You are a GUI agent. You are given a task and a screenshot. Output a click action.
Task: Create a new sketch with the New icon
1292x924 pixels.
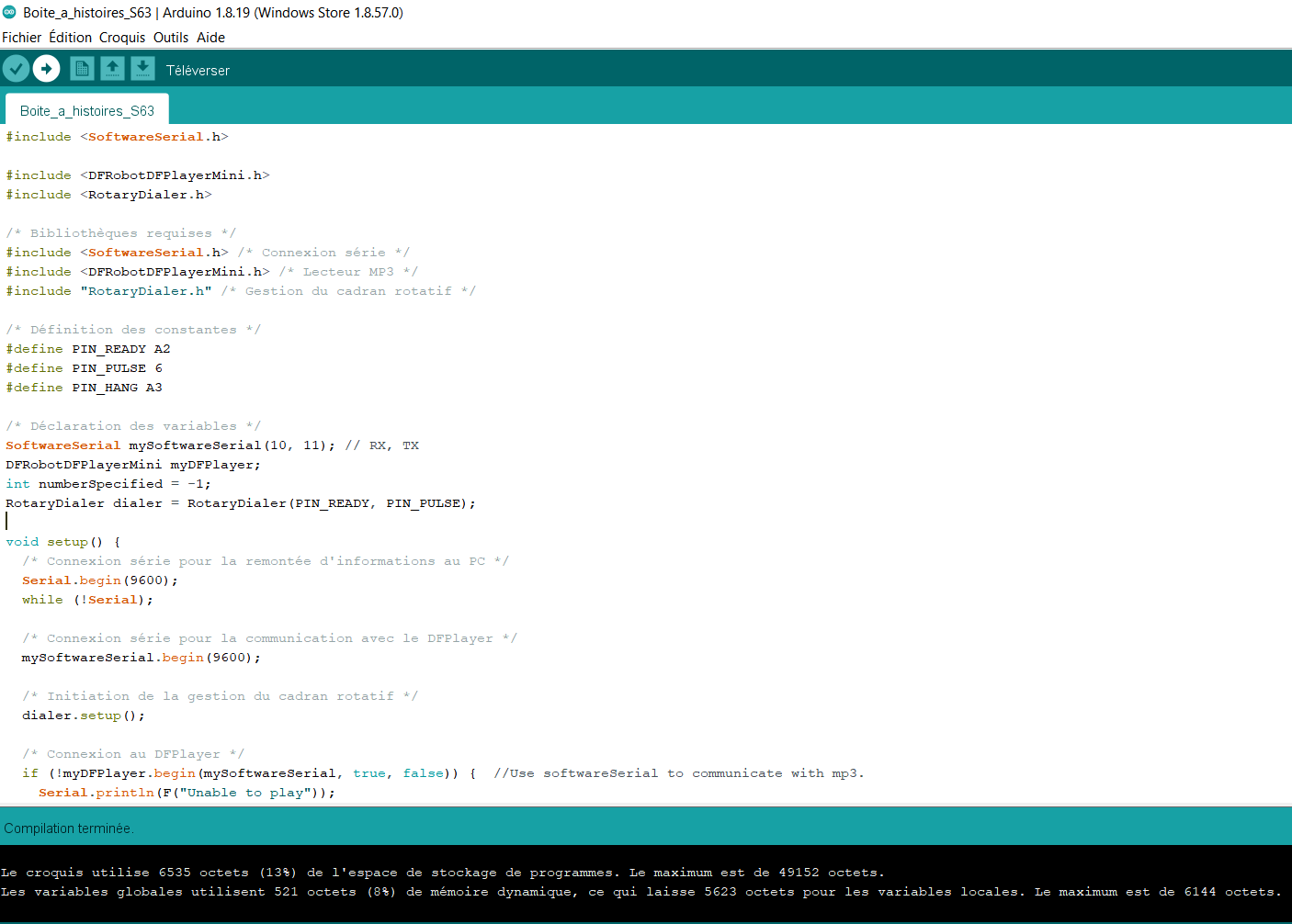point(82,69)
